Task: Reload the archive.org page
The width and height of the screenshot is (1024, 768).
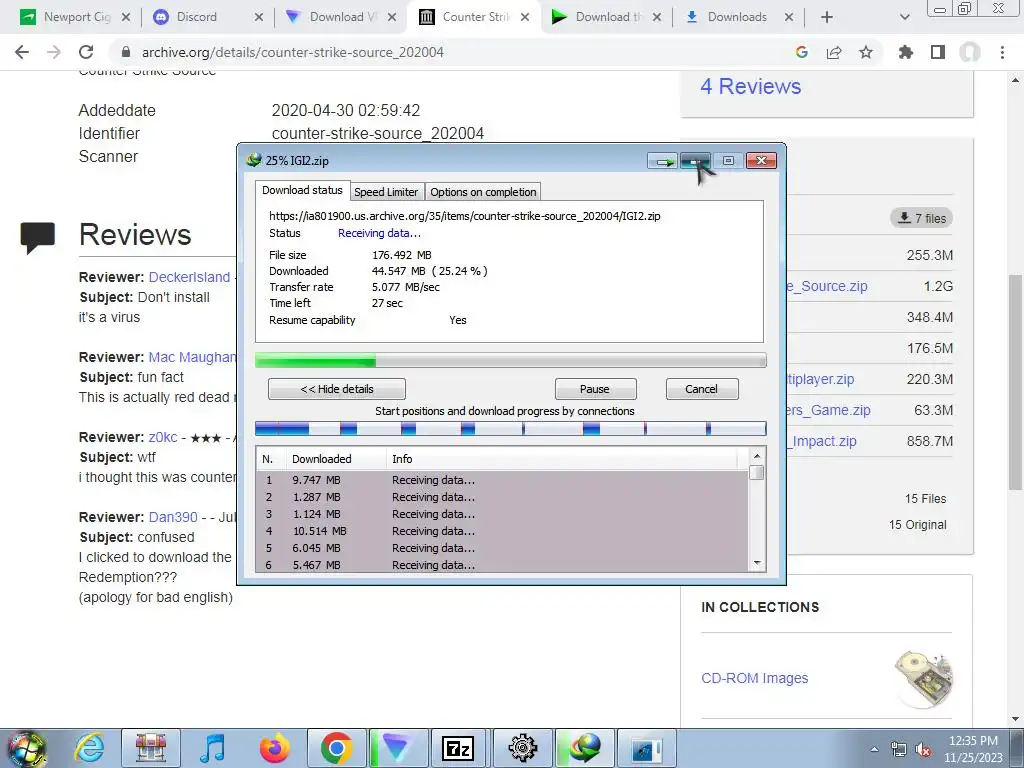Action: (x=86, y=52)
